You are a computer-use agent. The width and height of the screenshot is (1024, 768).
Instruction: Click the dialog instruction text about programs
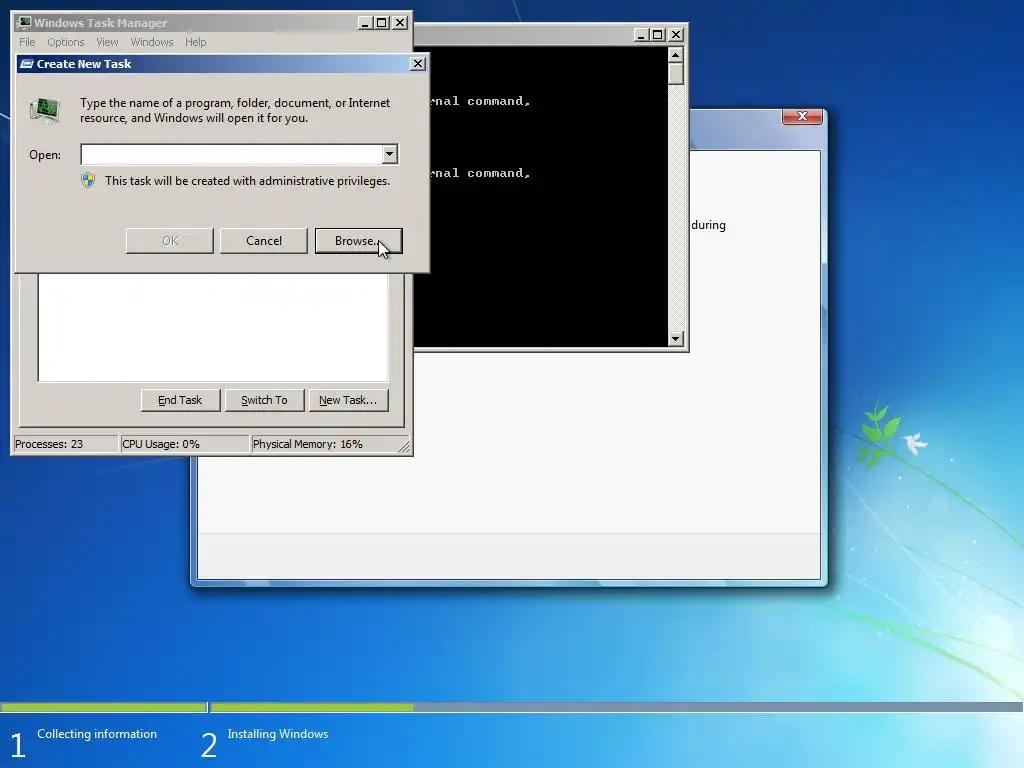pos(235,110)
